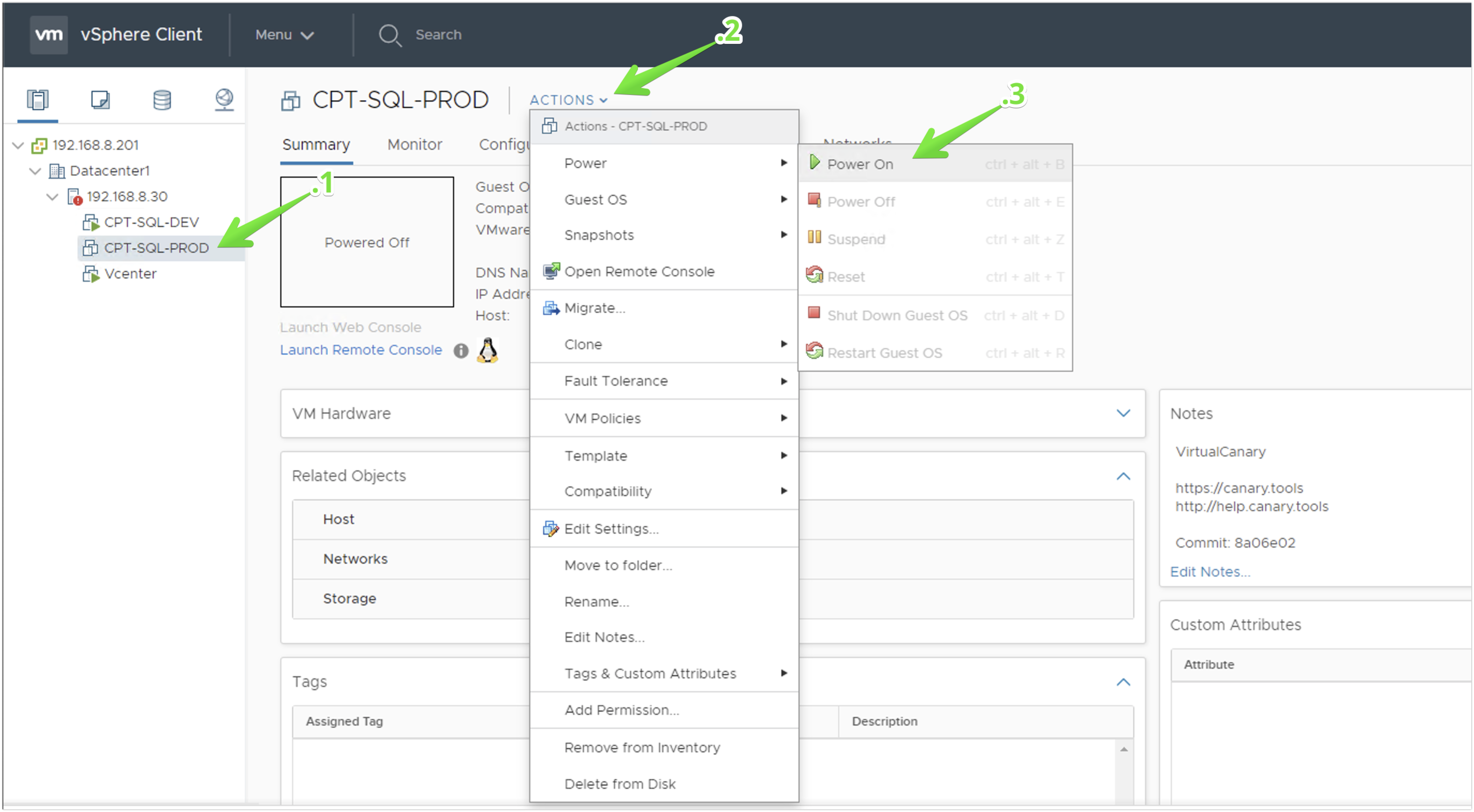Viewport: 1474px width, 812px height.
Task: Expand the Guest OS submenu
Action: (x=664, y=200)
